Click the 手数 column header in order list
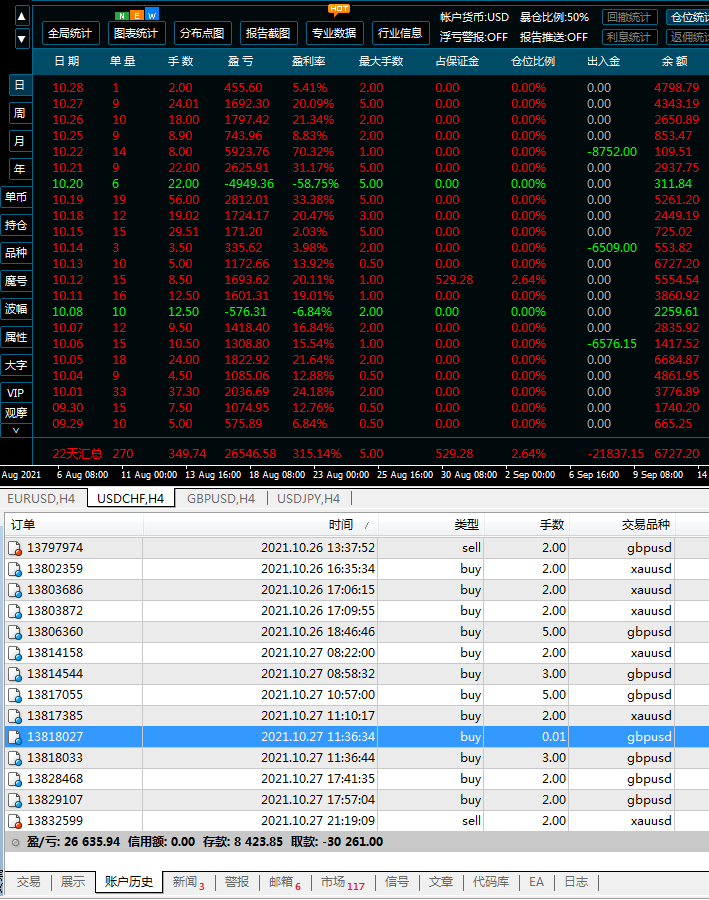 527,525
